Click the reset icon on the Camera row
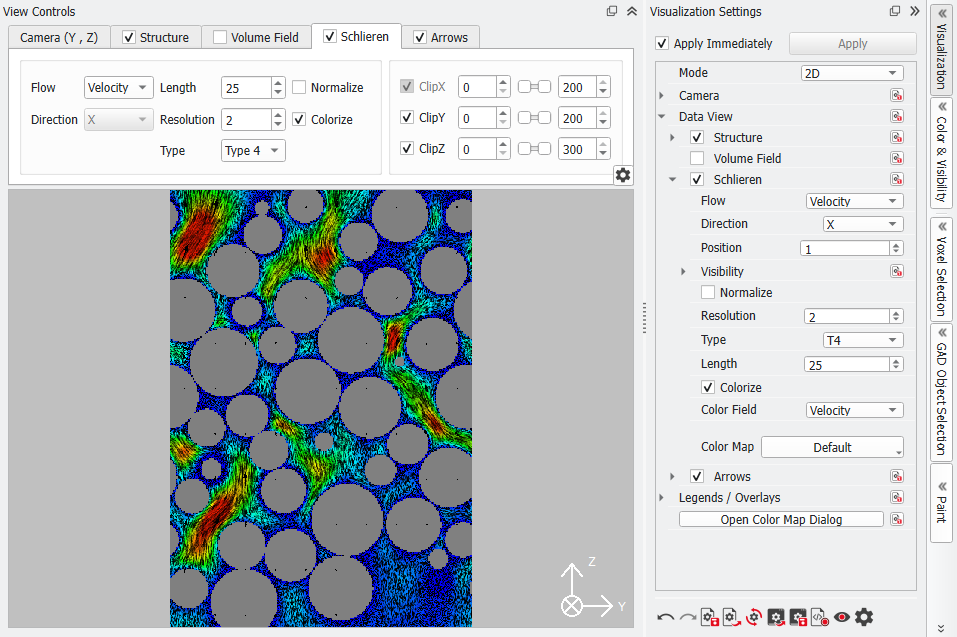 click(897, 95)
